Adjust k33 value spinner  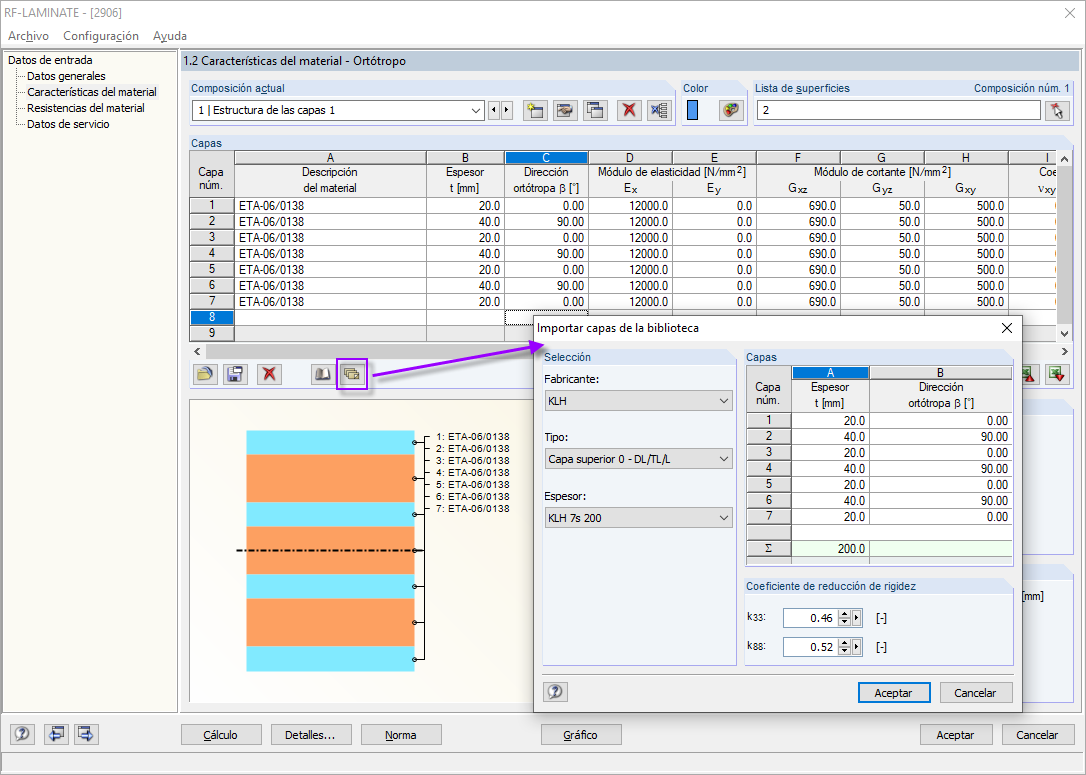[x=844, y=618]
